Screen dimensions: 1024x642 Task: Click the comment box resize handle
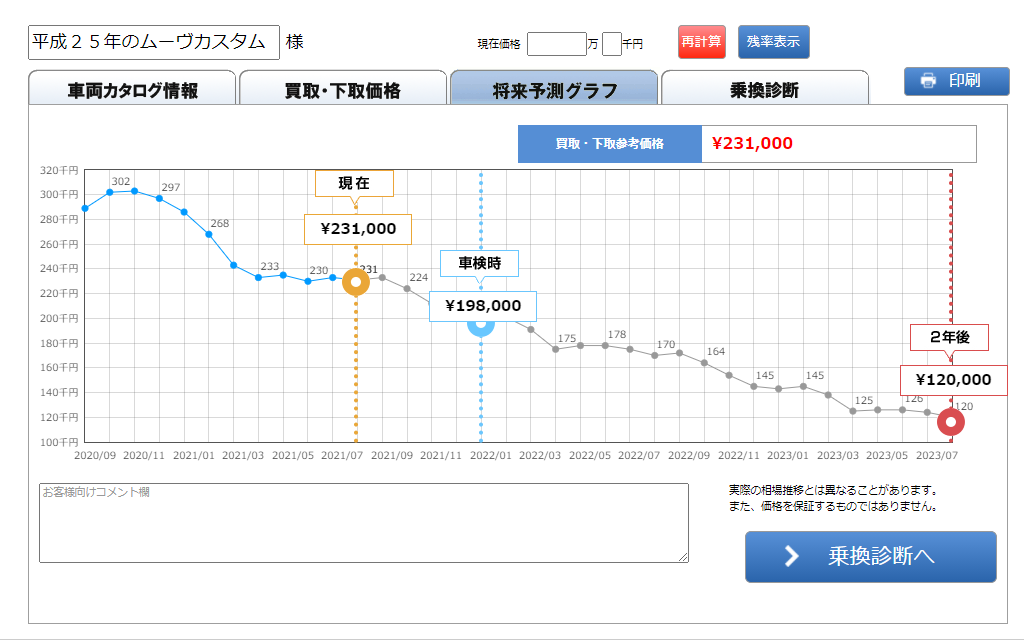(683, 557)
